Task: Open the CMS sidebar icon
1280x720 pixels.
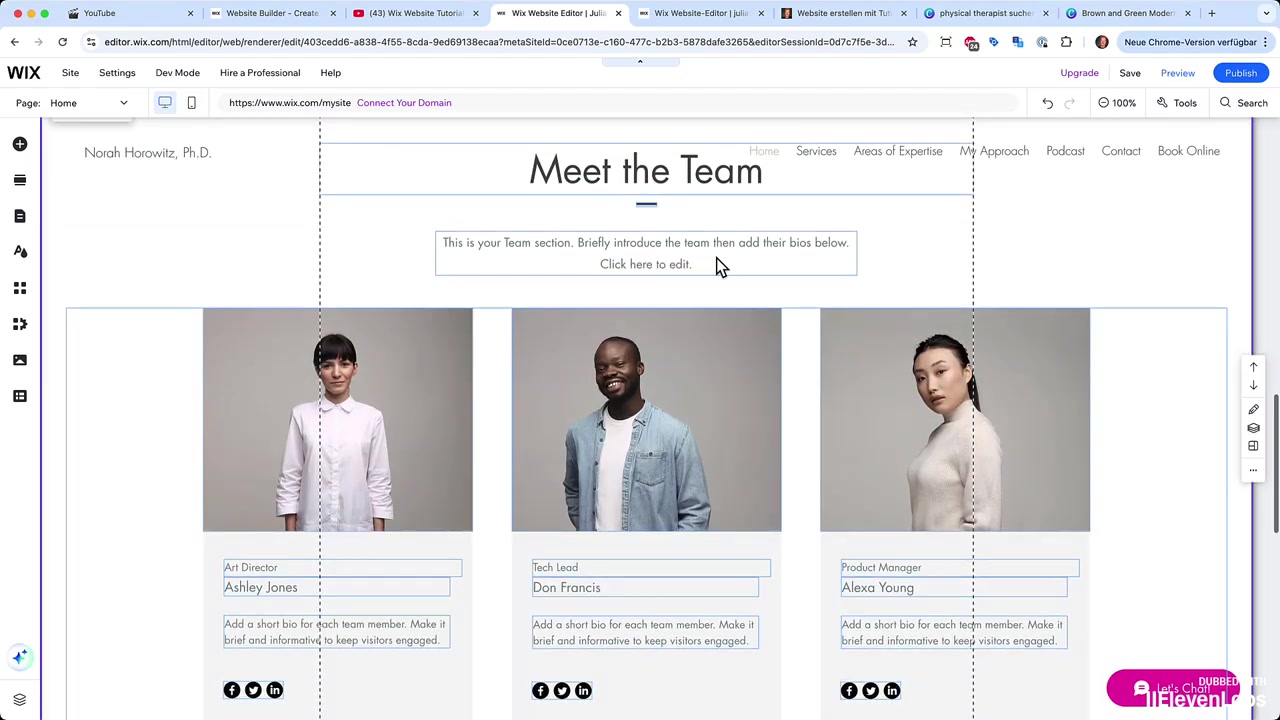Action: click(x=20, y=396)
